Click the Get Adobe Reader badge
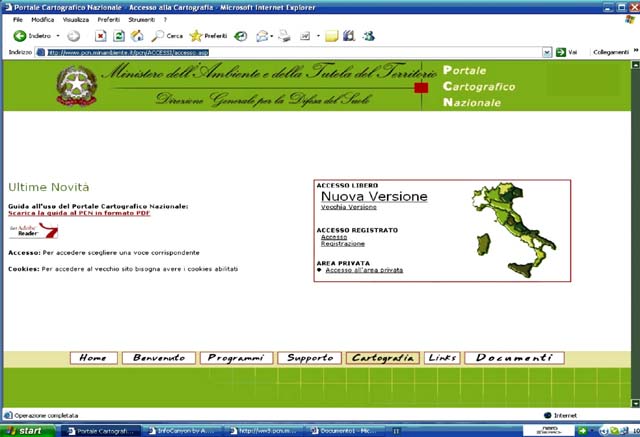The image size is (640, 437). (x=33, y=231)
